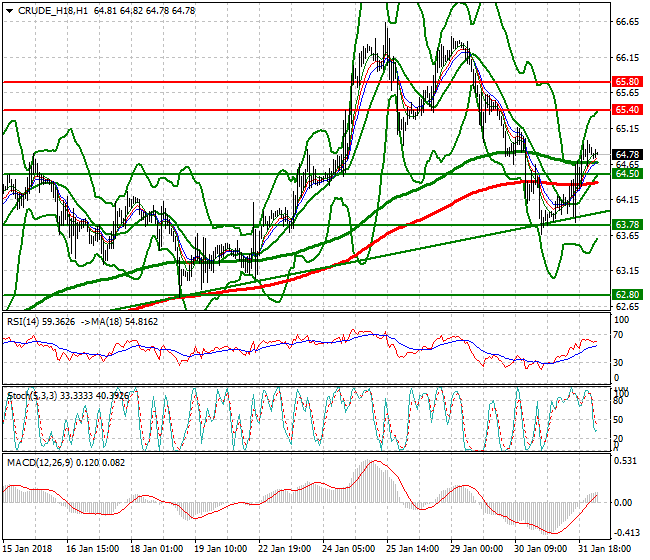Click the 31 Jan 18:00 time label
The image size is (650, 560).
[605, 549]
